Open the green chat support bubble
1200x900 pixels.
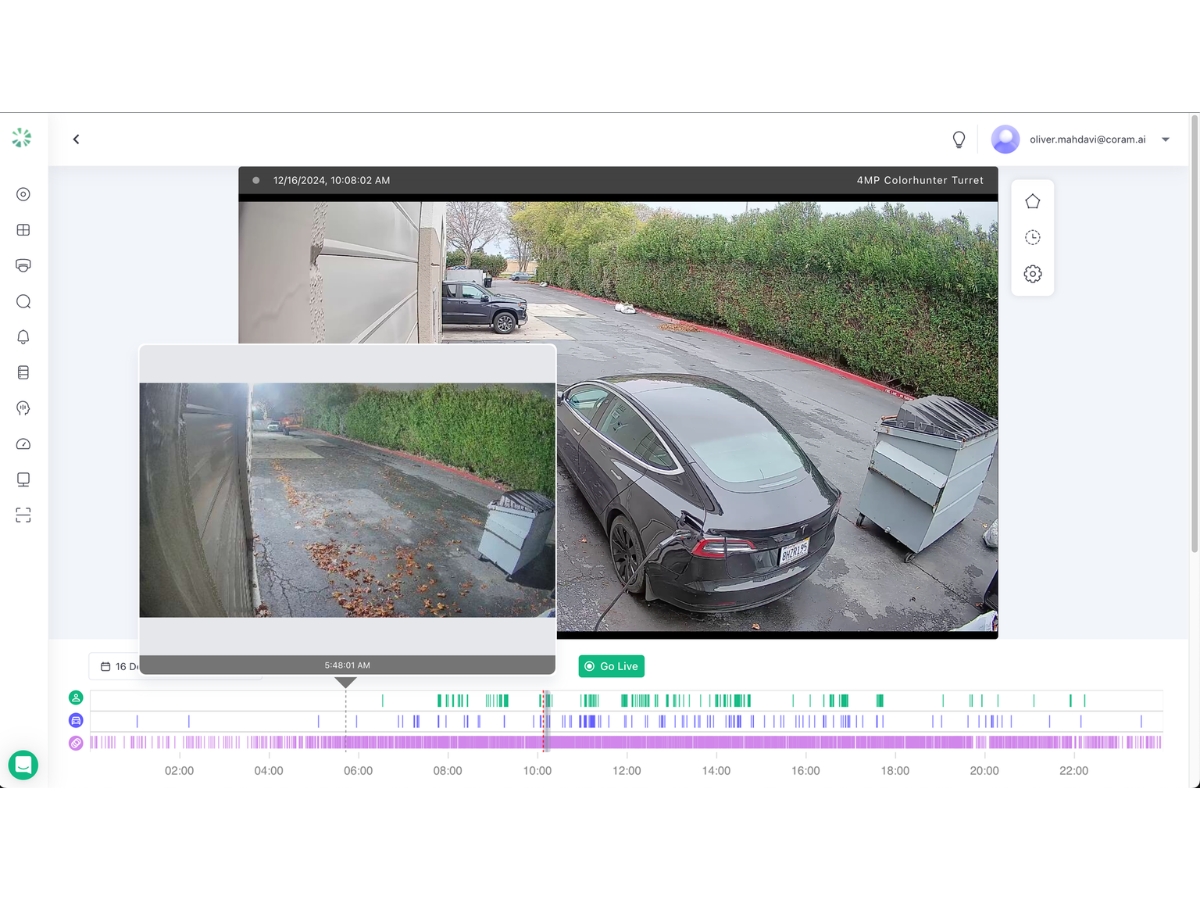click(x=23, y=765)
